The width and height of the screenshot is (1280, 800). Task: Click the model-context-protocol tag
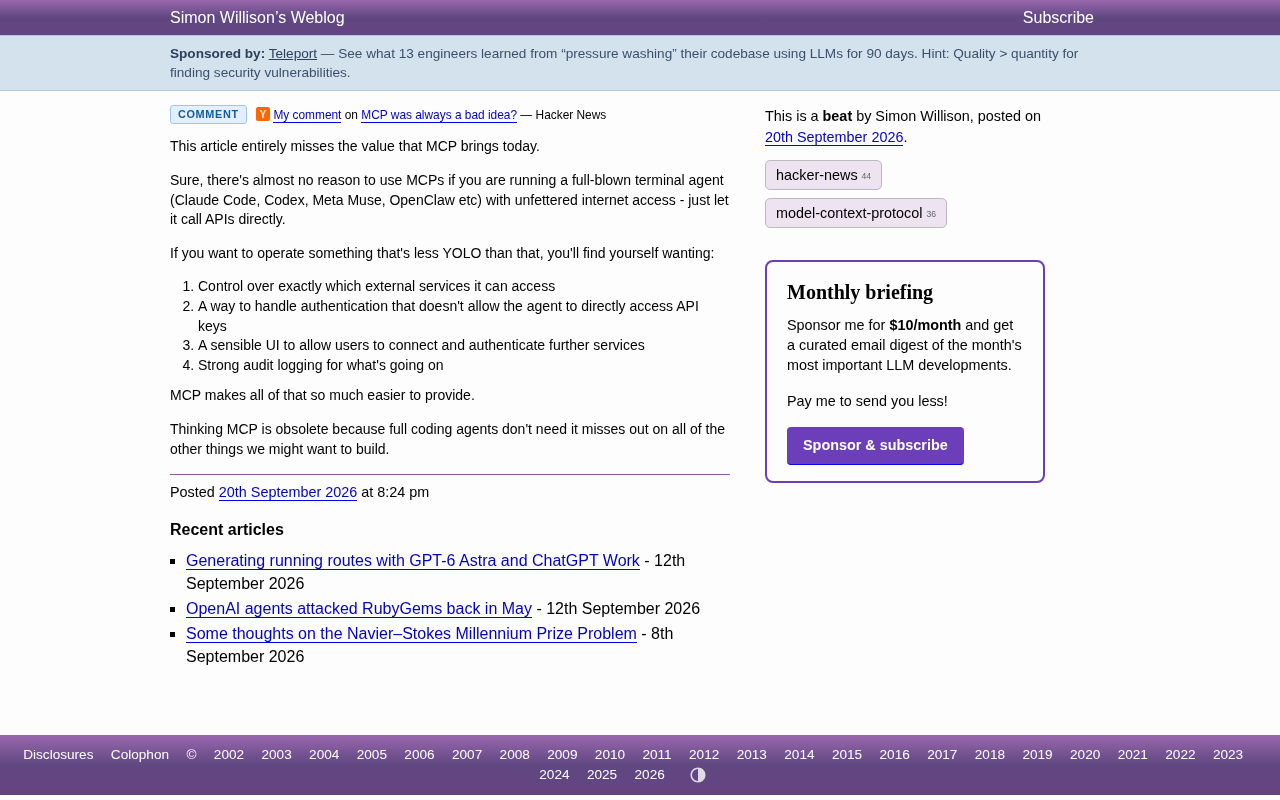856,213
